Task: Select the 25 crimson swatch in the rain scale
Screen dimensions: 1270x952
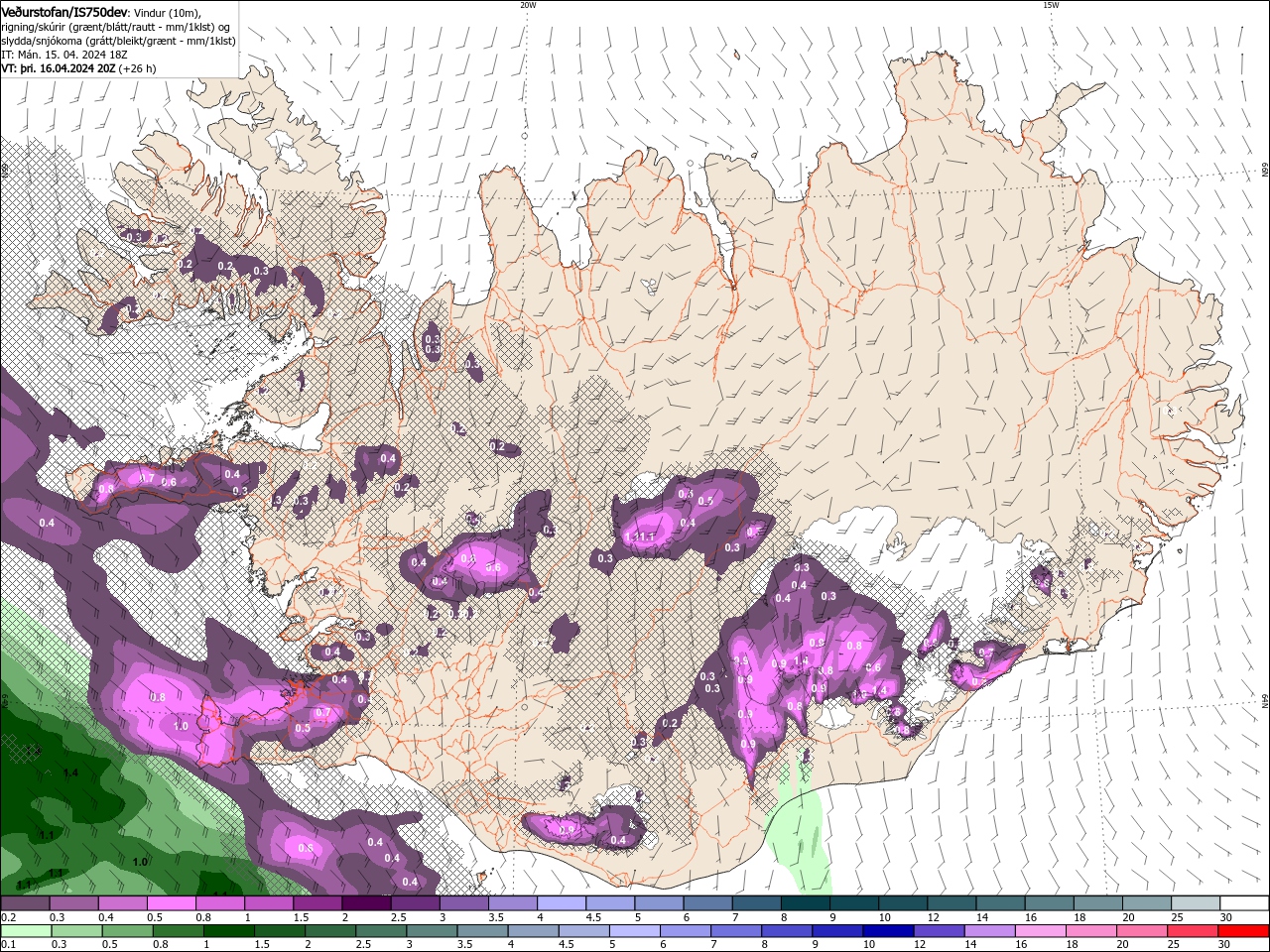Action: pyautogui.click(x=1191, y=931)
